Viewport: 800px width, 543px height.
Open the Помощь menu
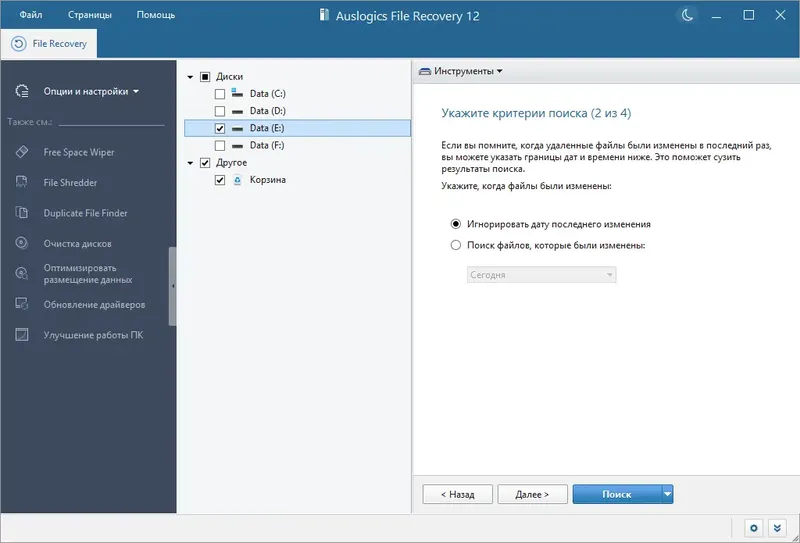[156, 15]
